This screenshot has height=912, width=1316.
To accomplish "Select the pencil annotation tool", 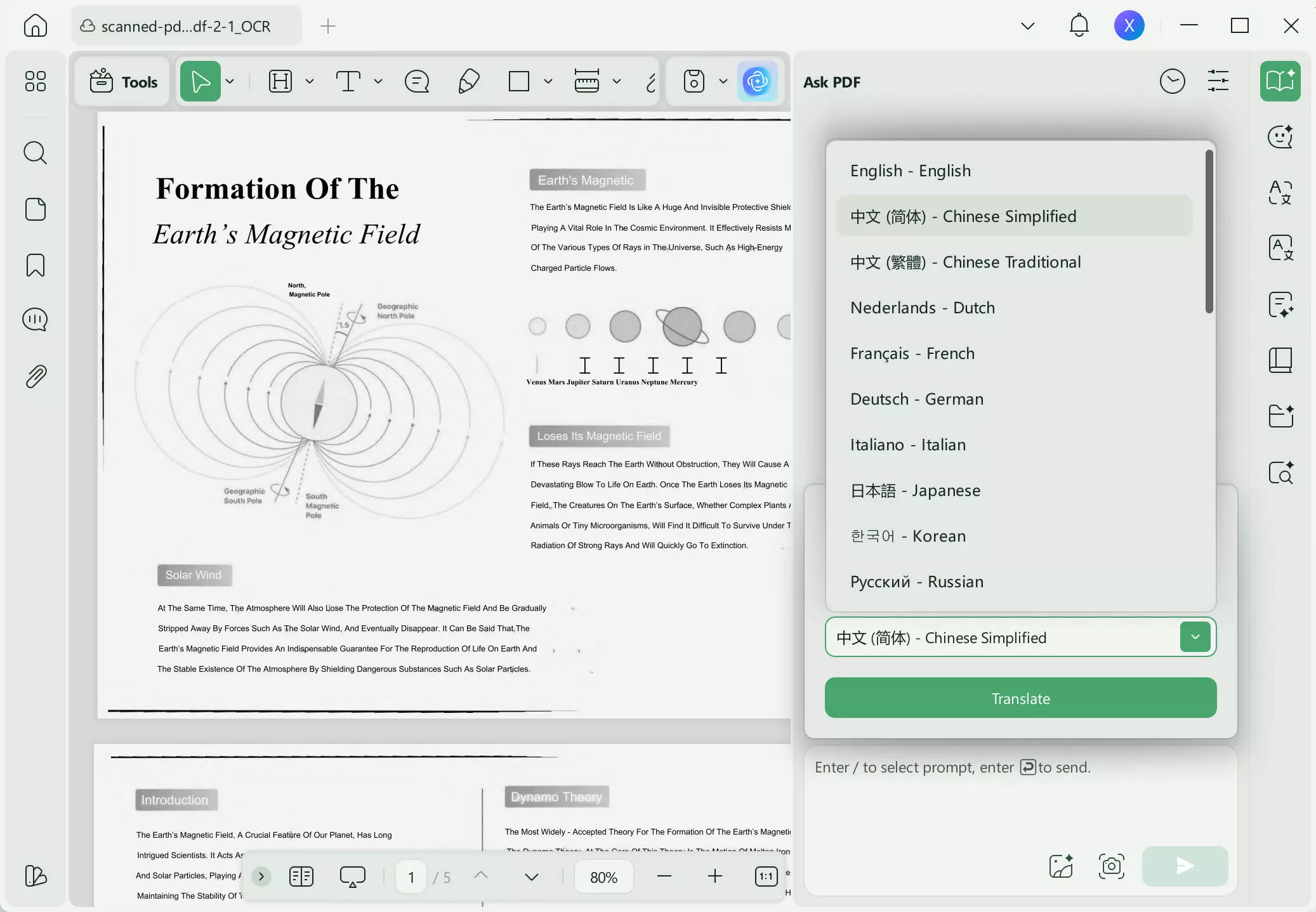I will (x=468, y=81).
